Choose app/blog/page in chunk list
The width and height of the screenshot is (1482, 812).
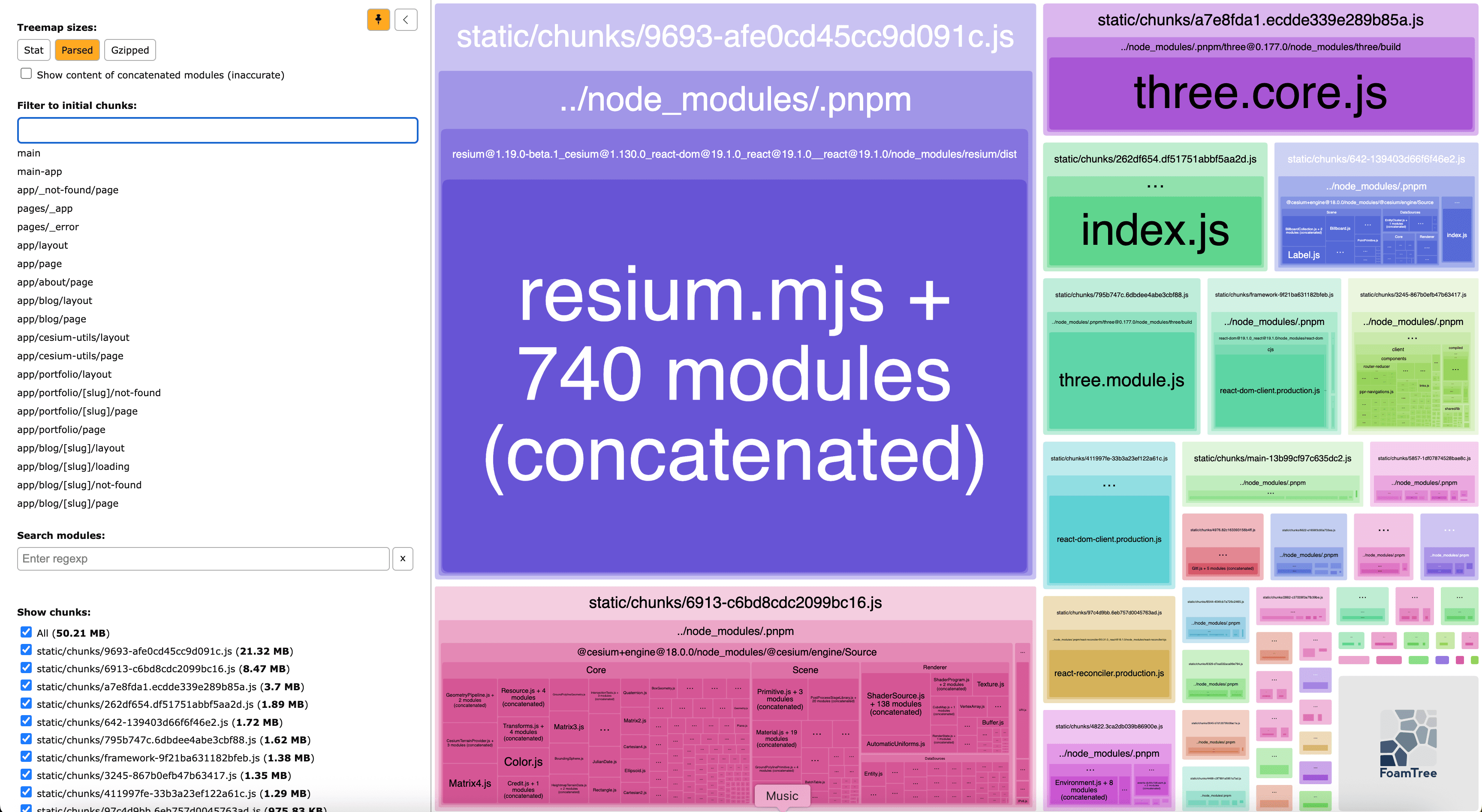click(x=52, y=319)
